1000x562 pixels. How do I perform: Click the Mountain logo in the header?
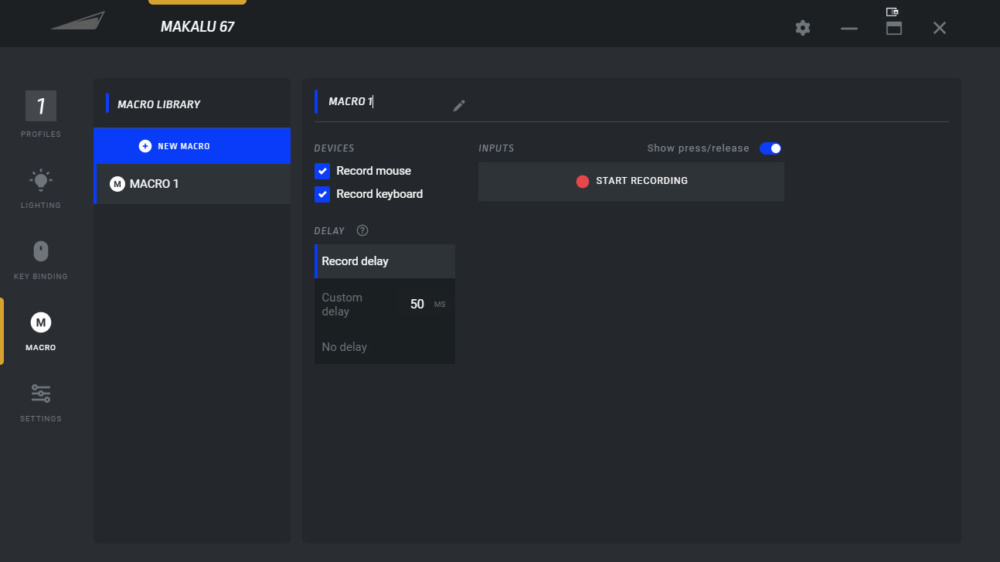[x=78, y=20]
